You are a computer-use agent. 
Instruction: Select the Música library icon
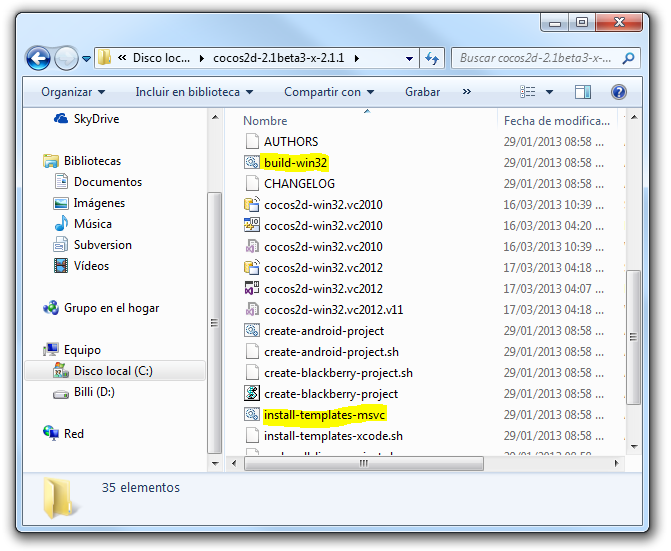click(x=61, y=224)
